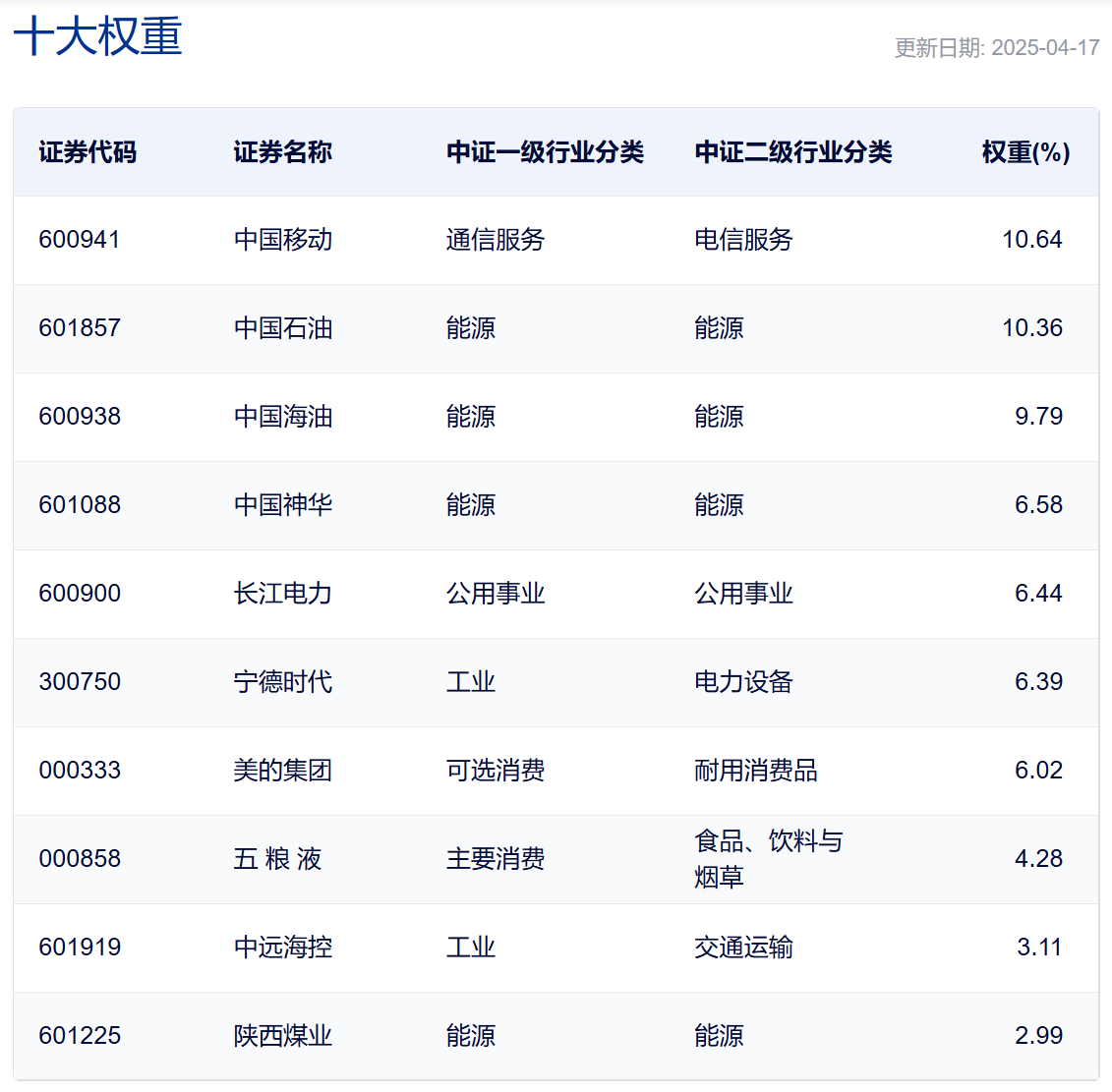Select the 十大权重 heading
1112x1092 pixels.
click(x=98, y=36)
